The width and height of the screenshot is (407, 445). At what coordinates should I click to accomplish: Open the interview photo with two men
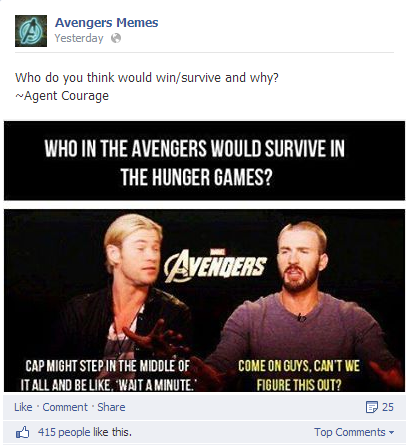point(204,300)
